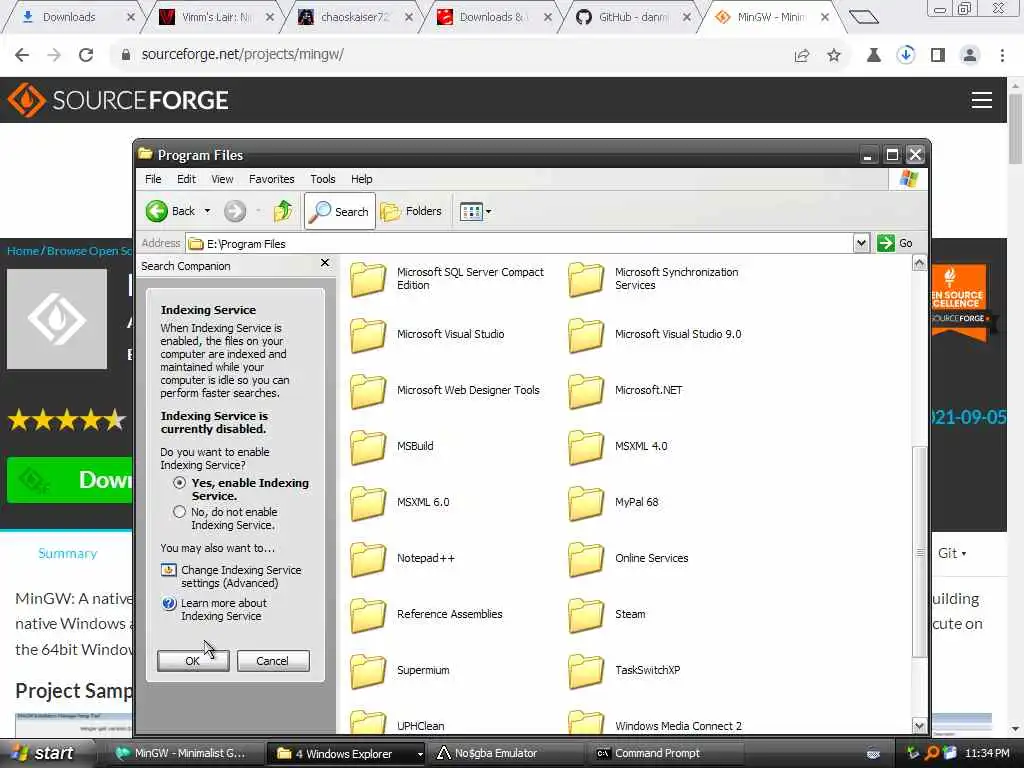Click the green Up folder arrow icon
Image resolution: width=1024 pixels, height=768 pixels.
point(283,211)
